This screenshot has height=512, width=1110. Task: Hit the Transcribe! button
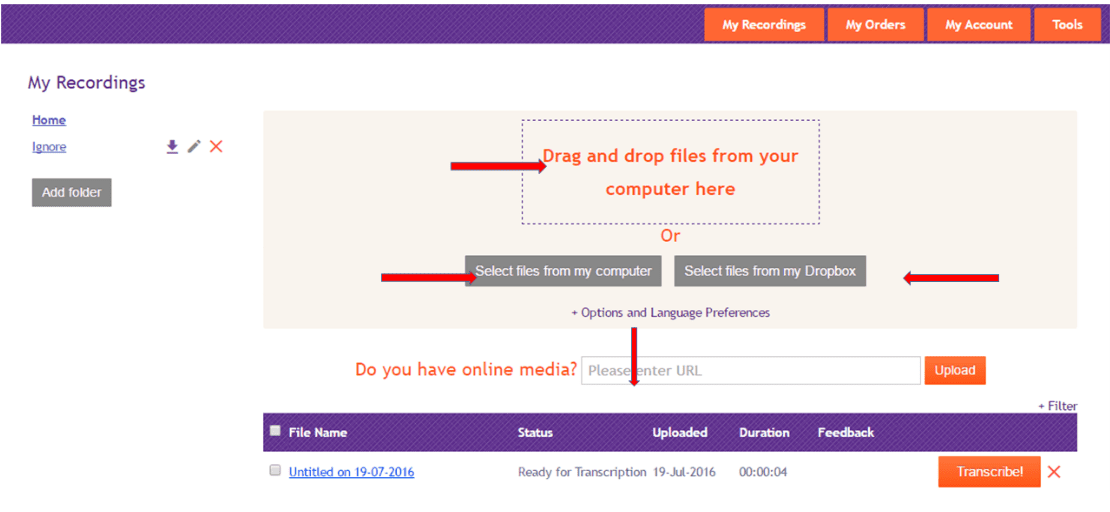point(989,472)
